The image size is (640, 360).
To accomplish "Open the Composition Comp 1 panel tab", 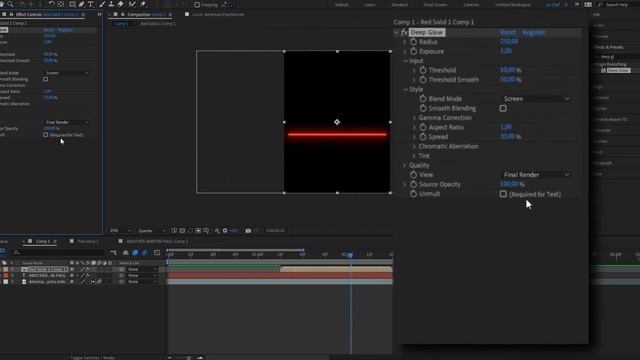I will (x=146, y=14).
